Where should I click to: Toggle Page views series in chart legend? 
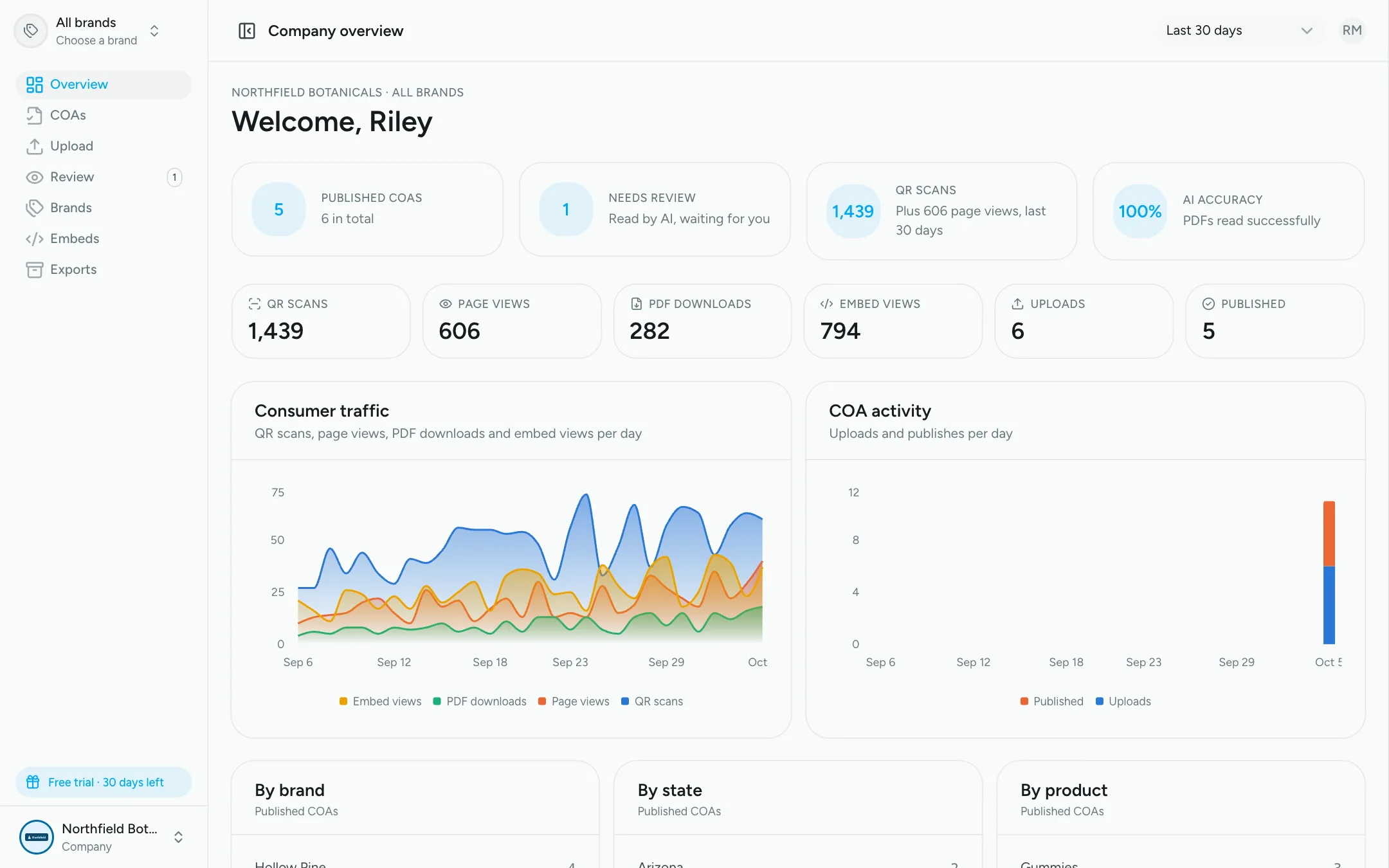click(574, 701)
